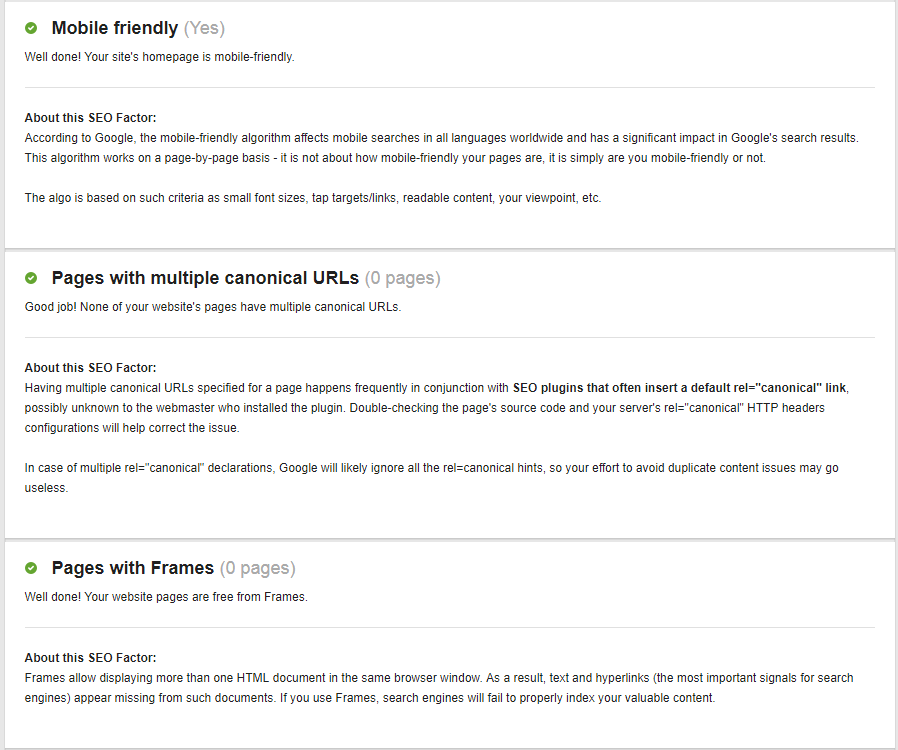898x750 pixels.
Task: Click the paragraph starting with Frames allow displaying
Action: (x=438, y=688)
